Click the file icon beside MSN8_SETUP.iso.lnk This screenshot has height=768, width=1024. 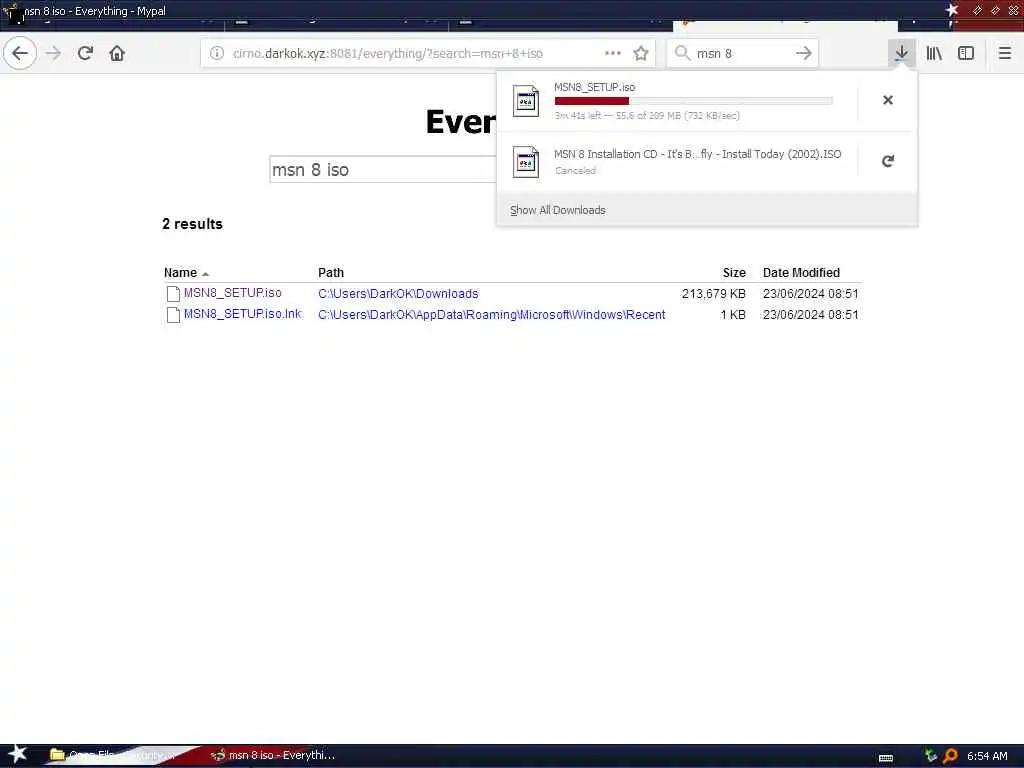pyautogui.click(x=173, y=315)
